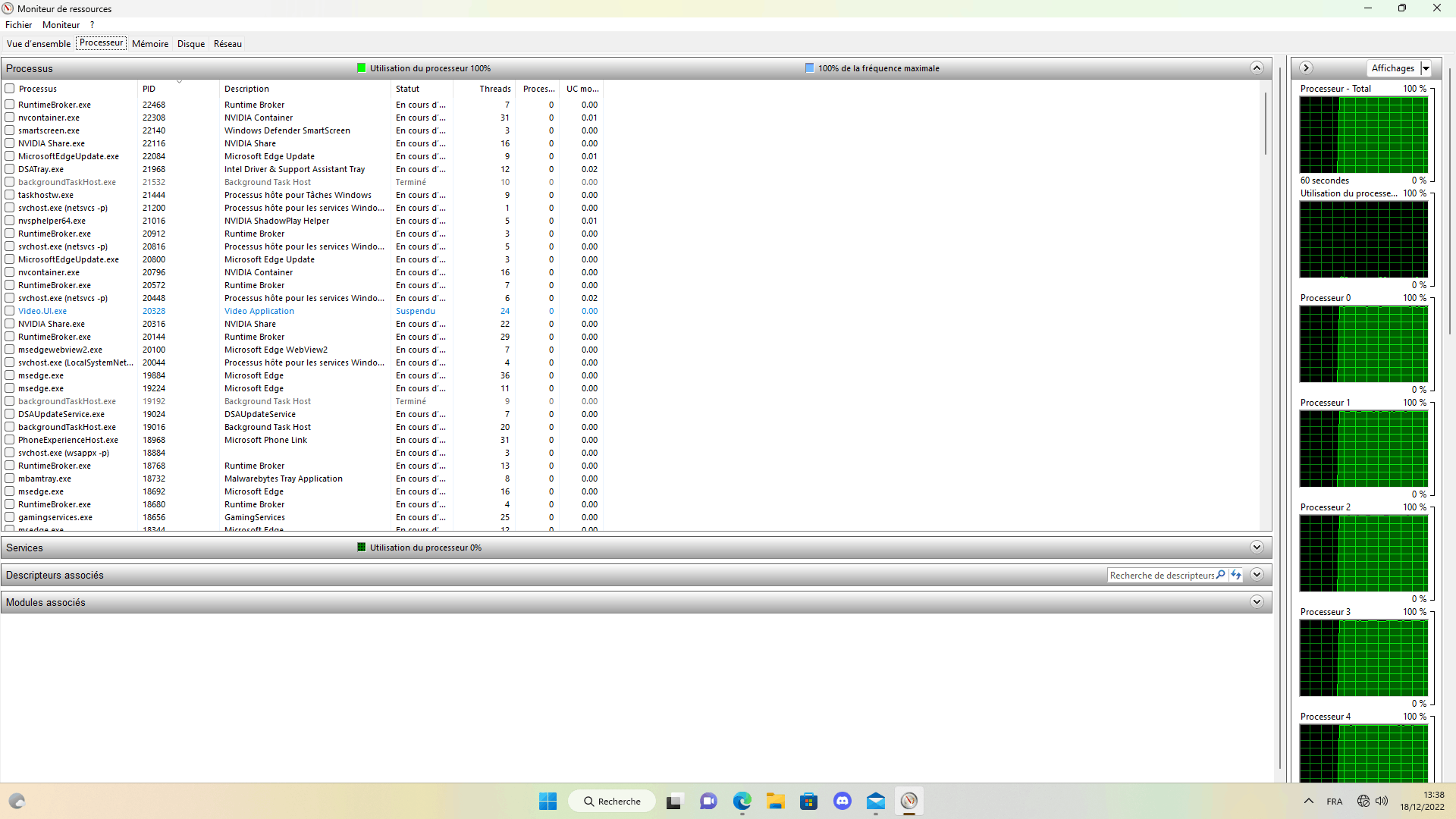The height and width of the screenshot is (819, 1456).
Task: Click the process list vertical scrollbar
Action: pos(1265,125)
